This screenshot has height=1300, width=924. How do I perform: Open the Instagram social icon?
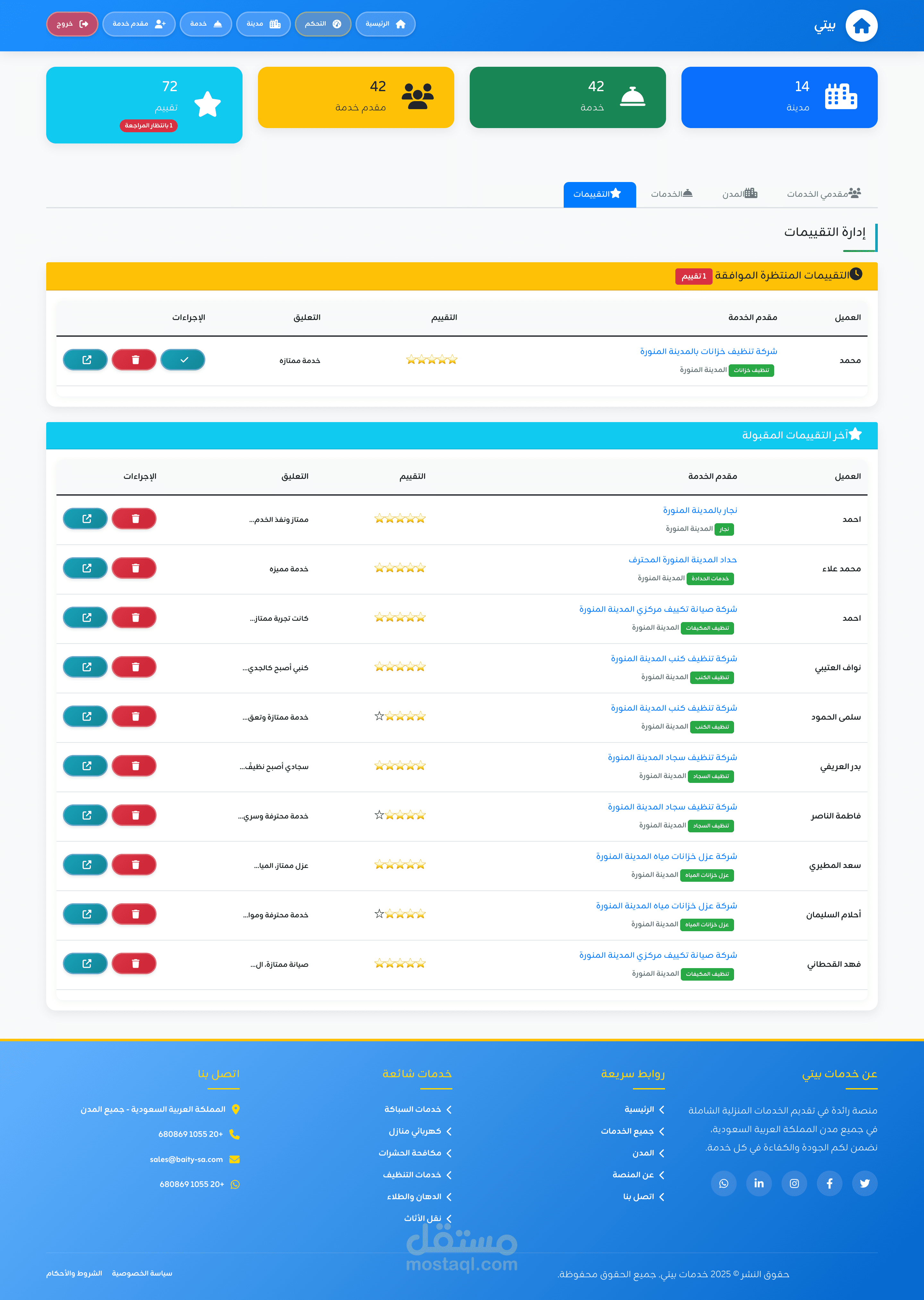pyautogui.click(x=794, y=1183)
